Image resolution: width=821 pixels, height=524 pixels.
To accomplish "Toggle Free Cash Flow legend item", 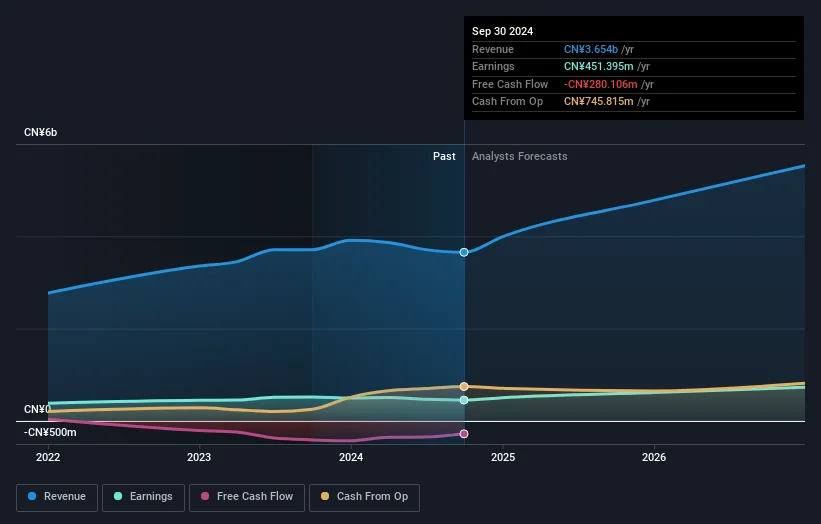I will click(x=248, y=496).
